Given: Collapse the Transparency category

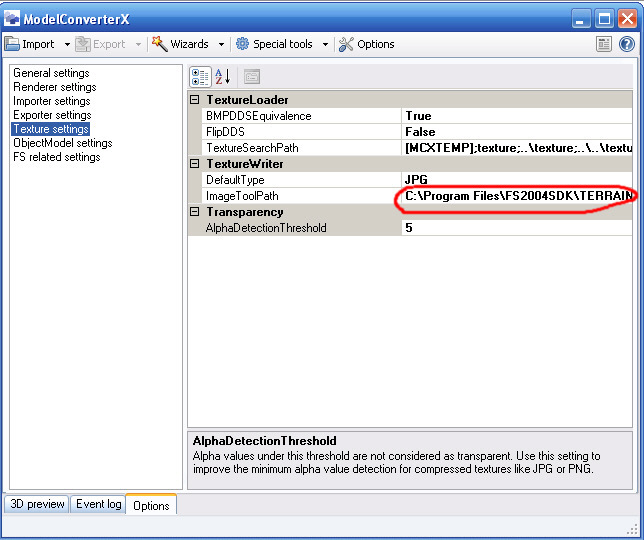Looking at the screenshot, I should coord(195,212).
